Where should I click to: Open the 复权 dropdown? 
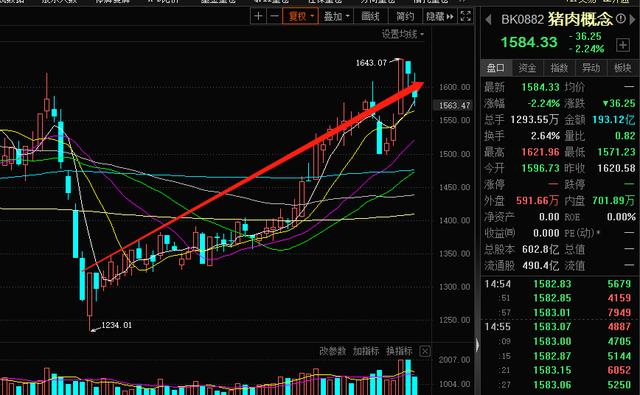click(300, 16)
